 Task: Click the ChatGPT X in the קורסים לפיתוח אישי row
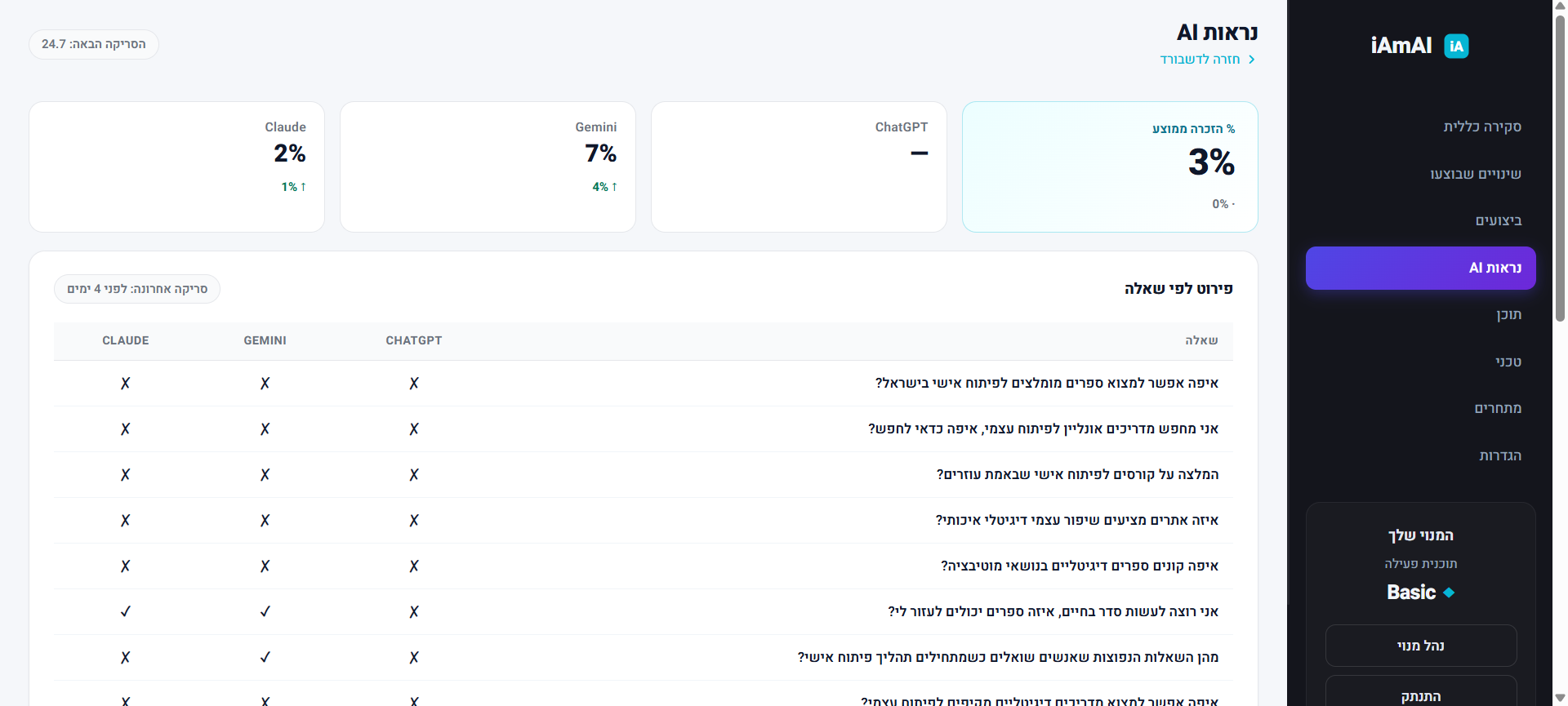point(414,474)
